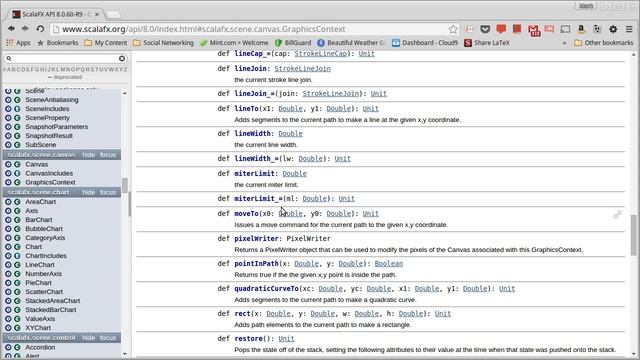Click the class icon beside PieChart
Image resolution: width=640 pixels, height=360 pixels.
point(17,282)
